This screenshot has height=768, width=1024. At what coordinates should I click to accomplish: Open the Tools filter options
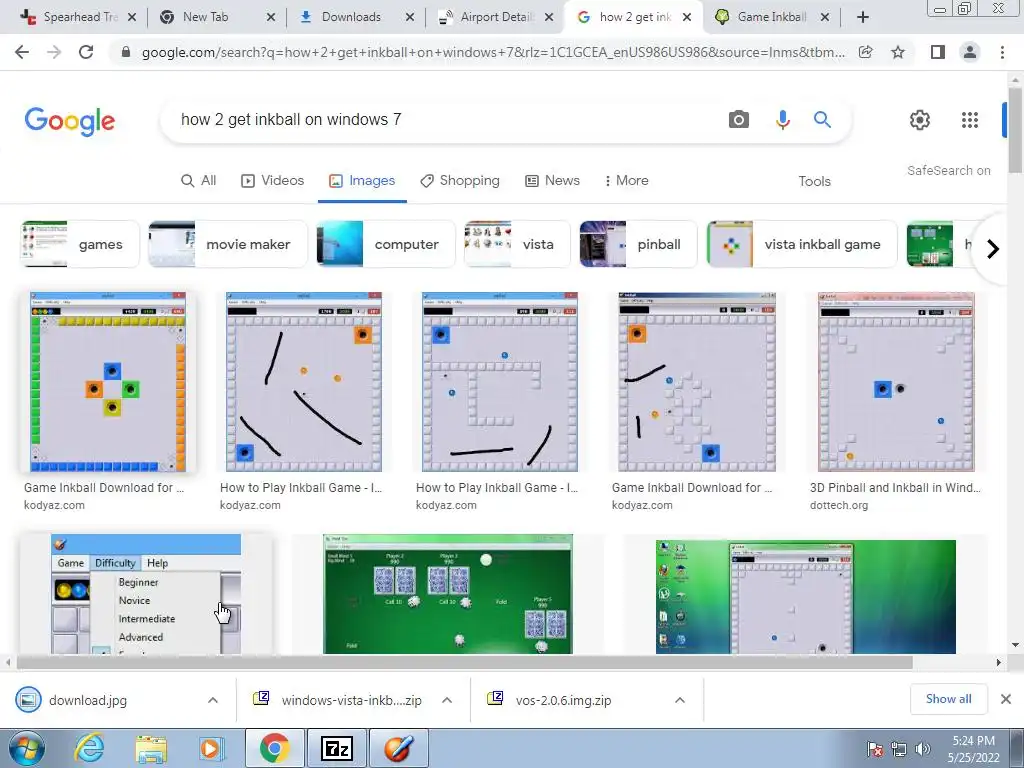coord(814,181)
